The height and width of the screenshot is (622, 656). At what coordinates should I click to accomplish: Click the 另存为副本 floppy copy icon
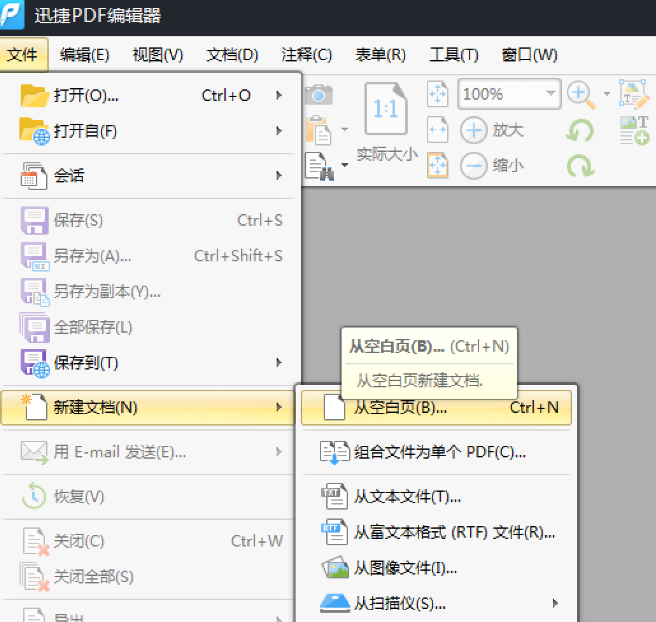click(x=35, y=292)
